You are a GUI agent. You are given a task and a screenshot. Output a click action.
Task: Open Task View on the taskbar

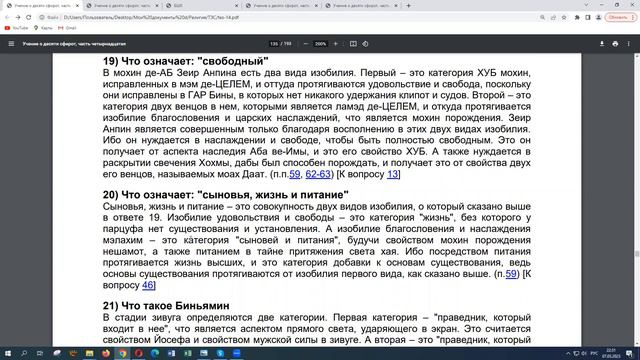point(40,353)
